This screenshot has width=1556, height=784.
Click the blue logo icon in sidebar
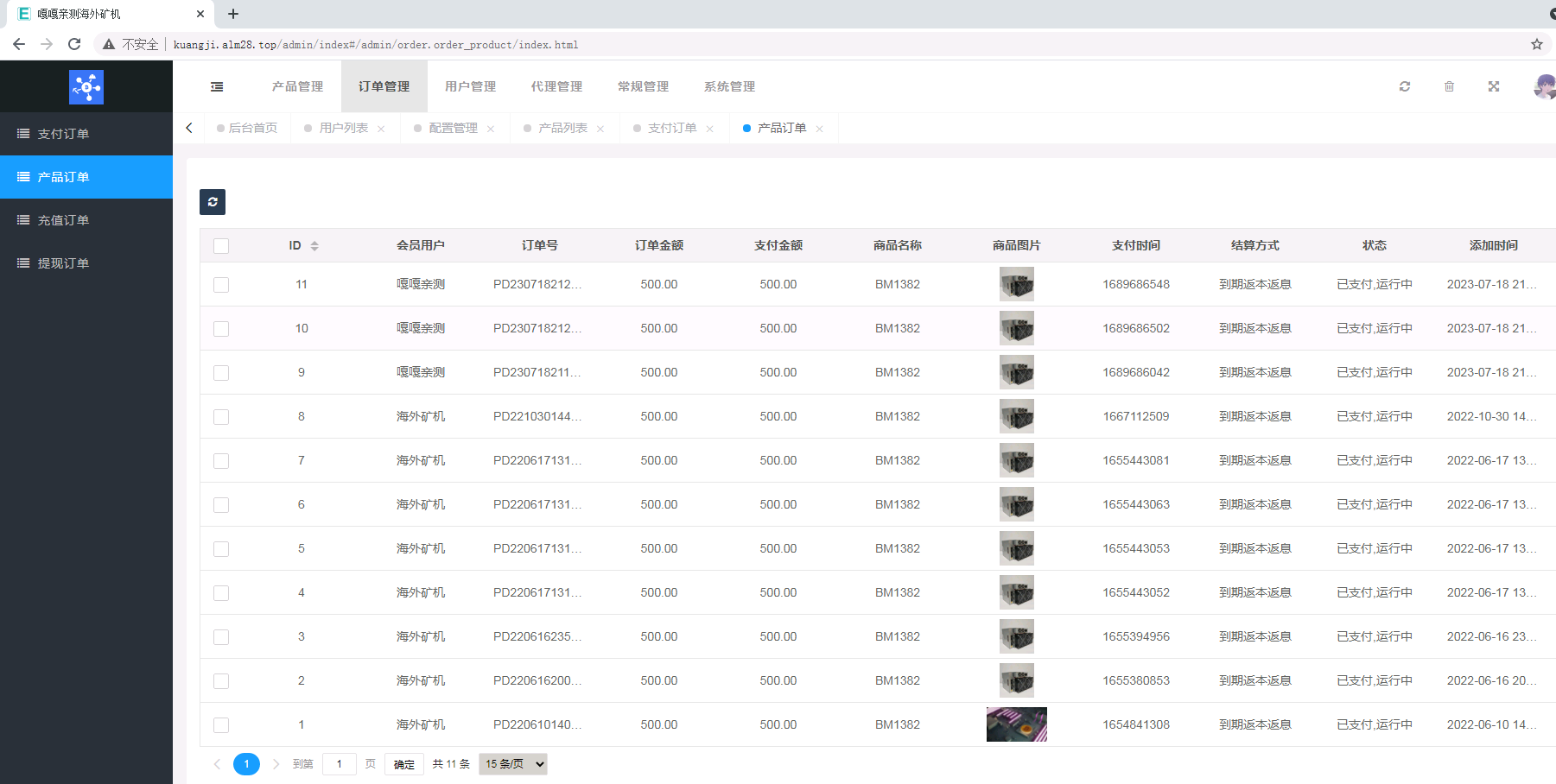click(86, 87)
